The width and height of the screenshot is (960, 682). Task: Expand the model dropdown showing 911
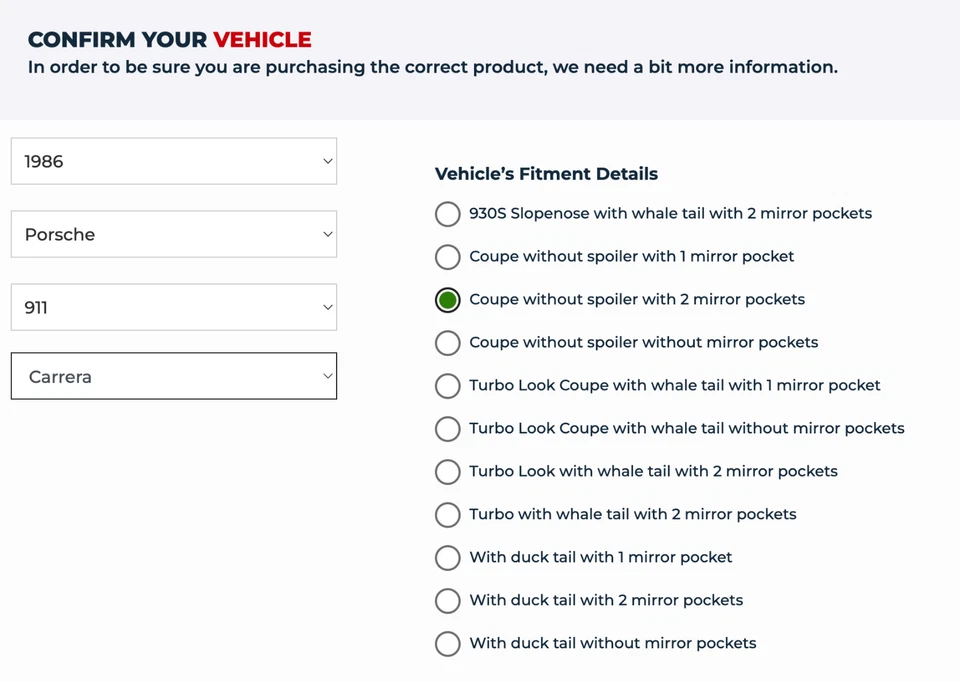coord(173,307)
